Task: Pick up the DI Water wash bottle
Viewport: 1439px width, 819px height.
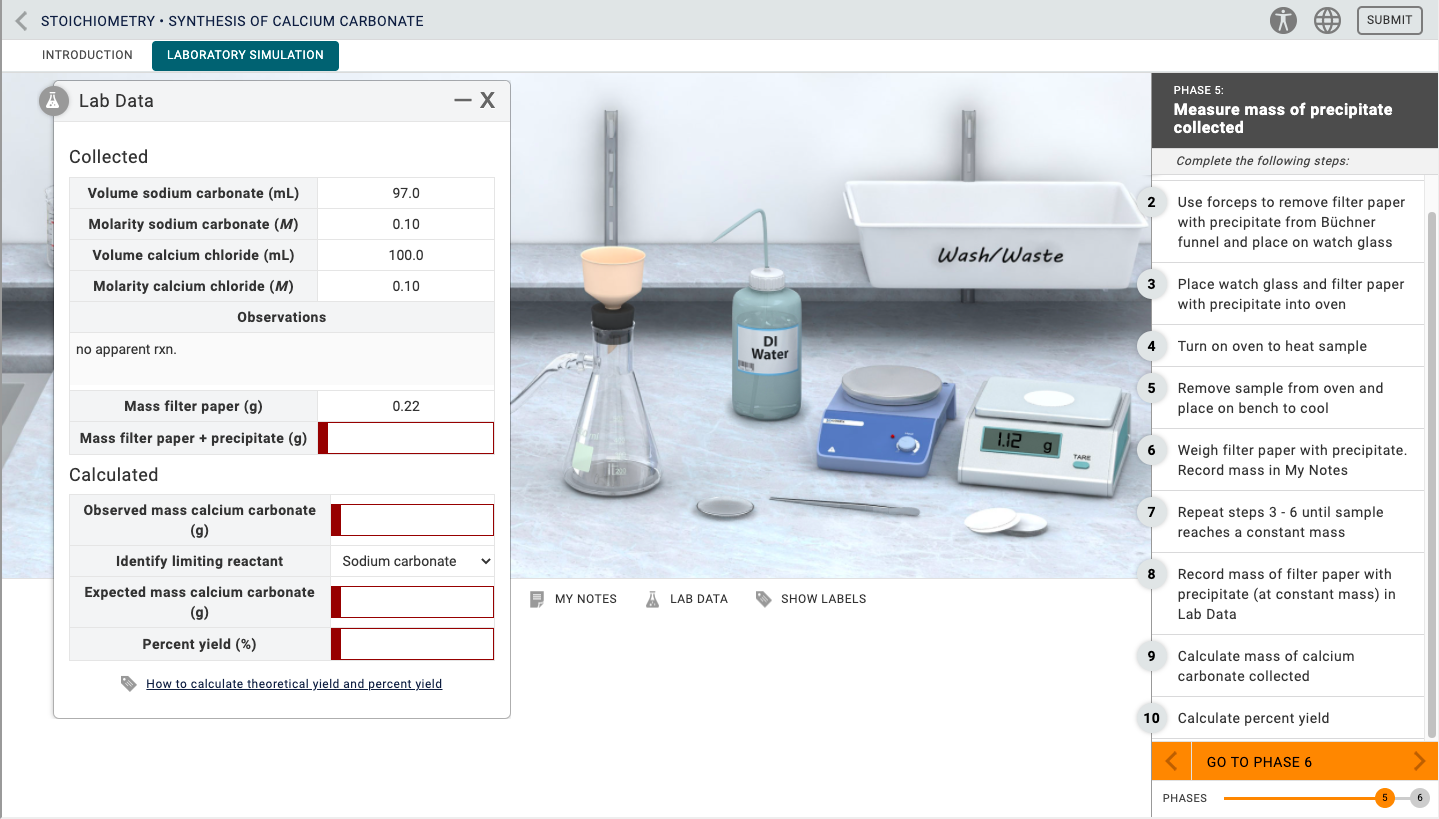Action: (767, 345)
